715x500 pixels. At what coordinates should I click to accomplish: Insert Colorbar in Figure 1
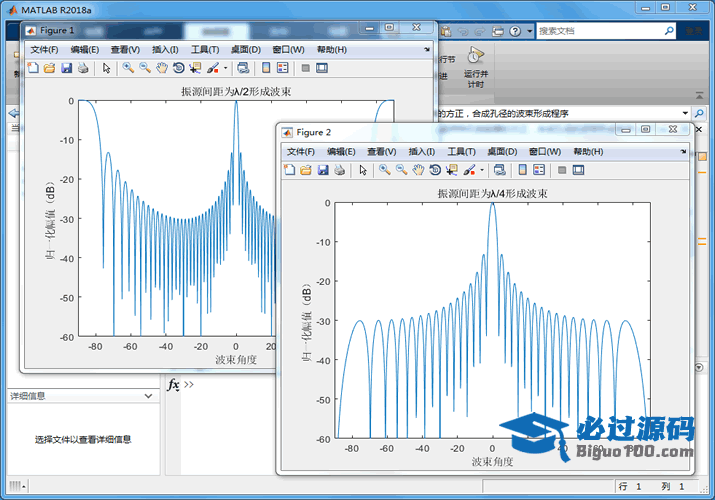tap(266, 68)
